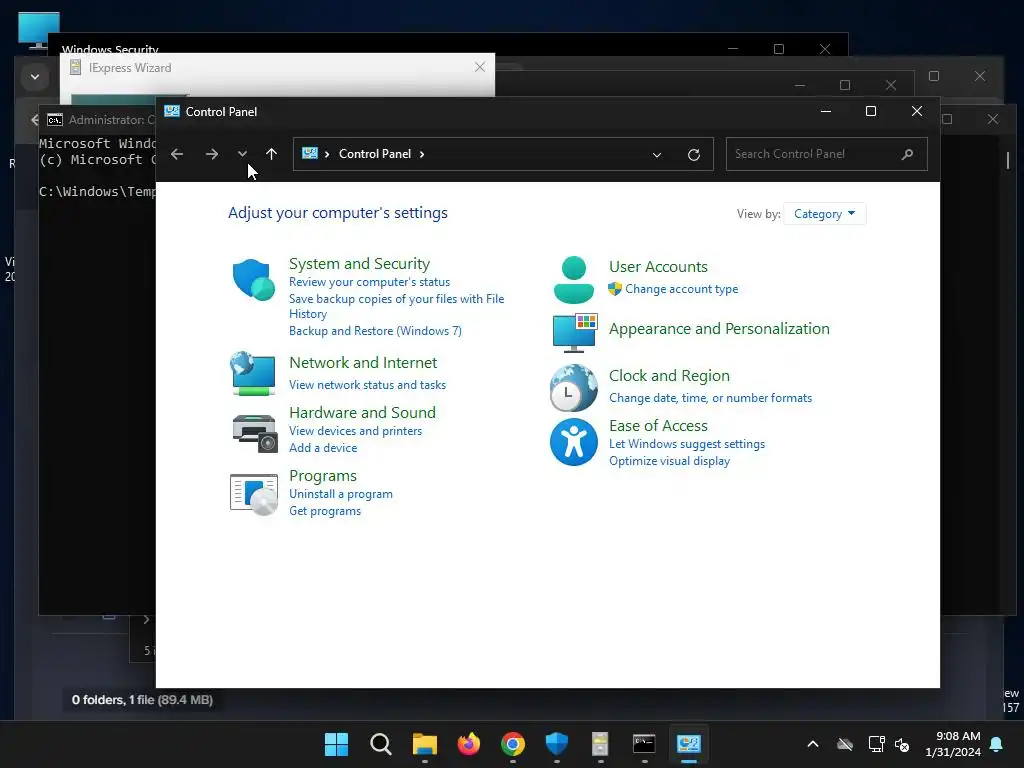Switch to Windows Security on the taskbar
Viewport: 1024px width, 768px height.
pyautogui.click(x=557, y=744)
